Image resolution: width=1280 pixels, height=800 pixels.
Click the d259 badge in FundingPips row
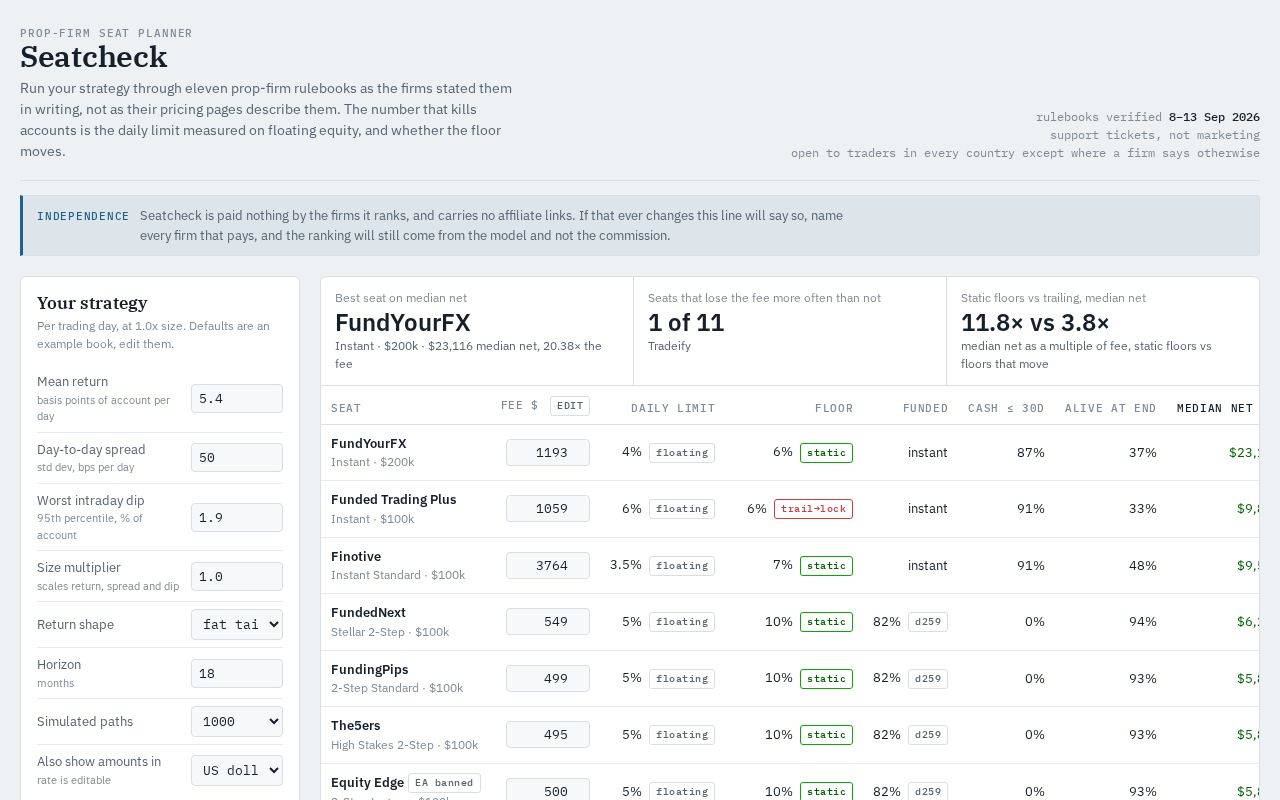coord(928,678)
